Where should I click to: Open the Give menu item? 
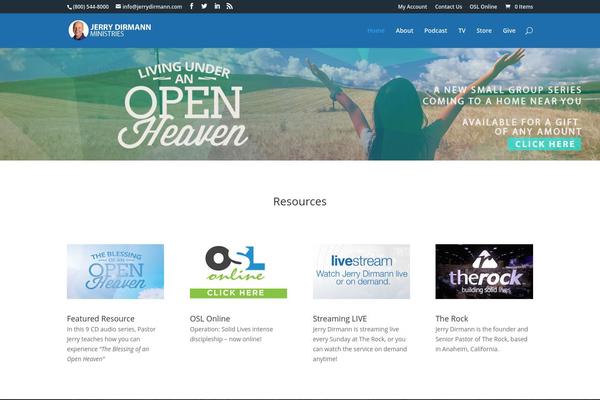click(x=509, y=31)
